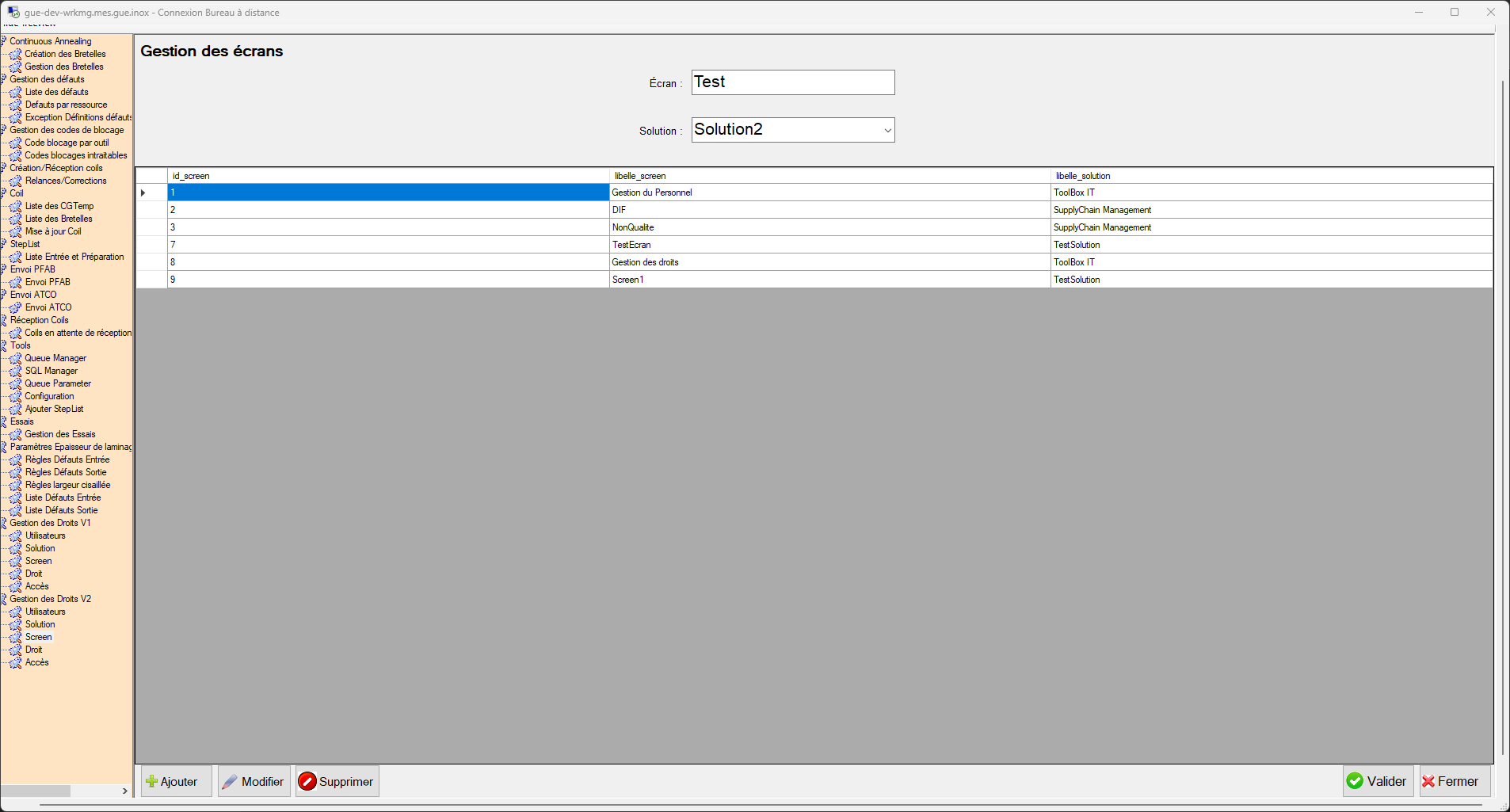The height and width of the screenshot is (812, 1510).
Task: Click the icon beside SQL Manager
Action: (15, 371)
